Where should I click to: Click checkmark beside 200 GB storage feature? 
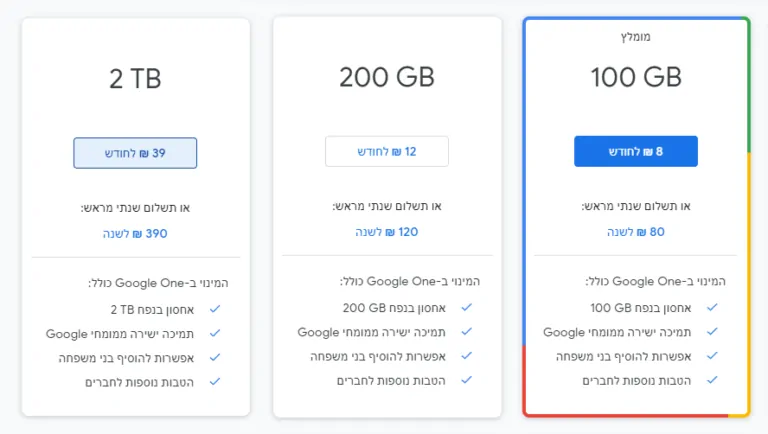pyautogui.click(x=467, y=307)
